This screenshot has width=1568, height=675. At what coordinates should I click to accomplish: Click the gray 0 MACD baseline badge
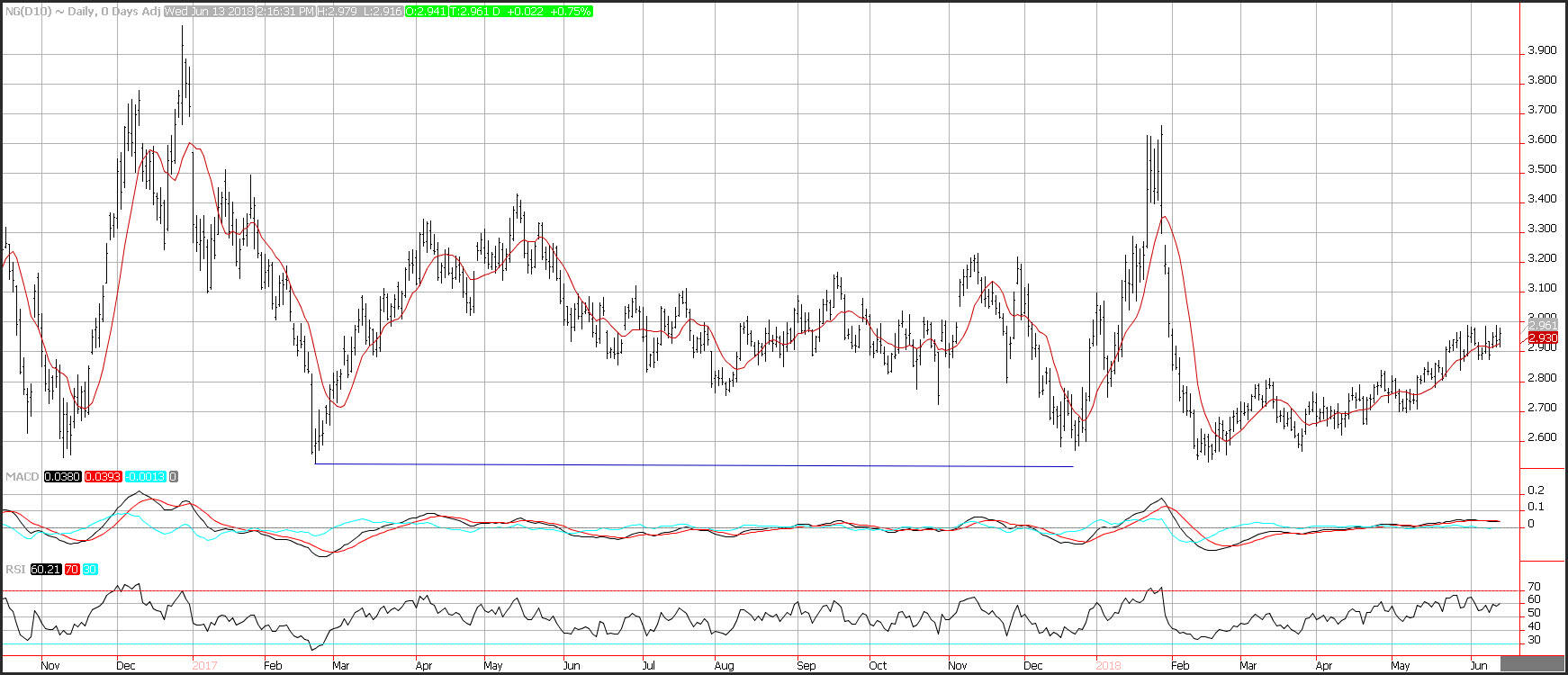[173, 476]
